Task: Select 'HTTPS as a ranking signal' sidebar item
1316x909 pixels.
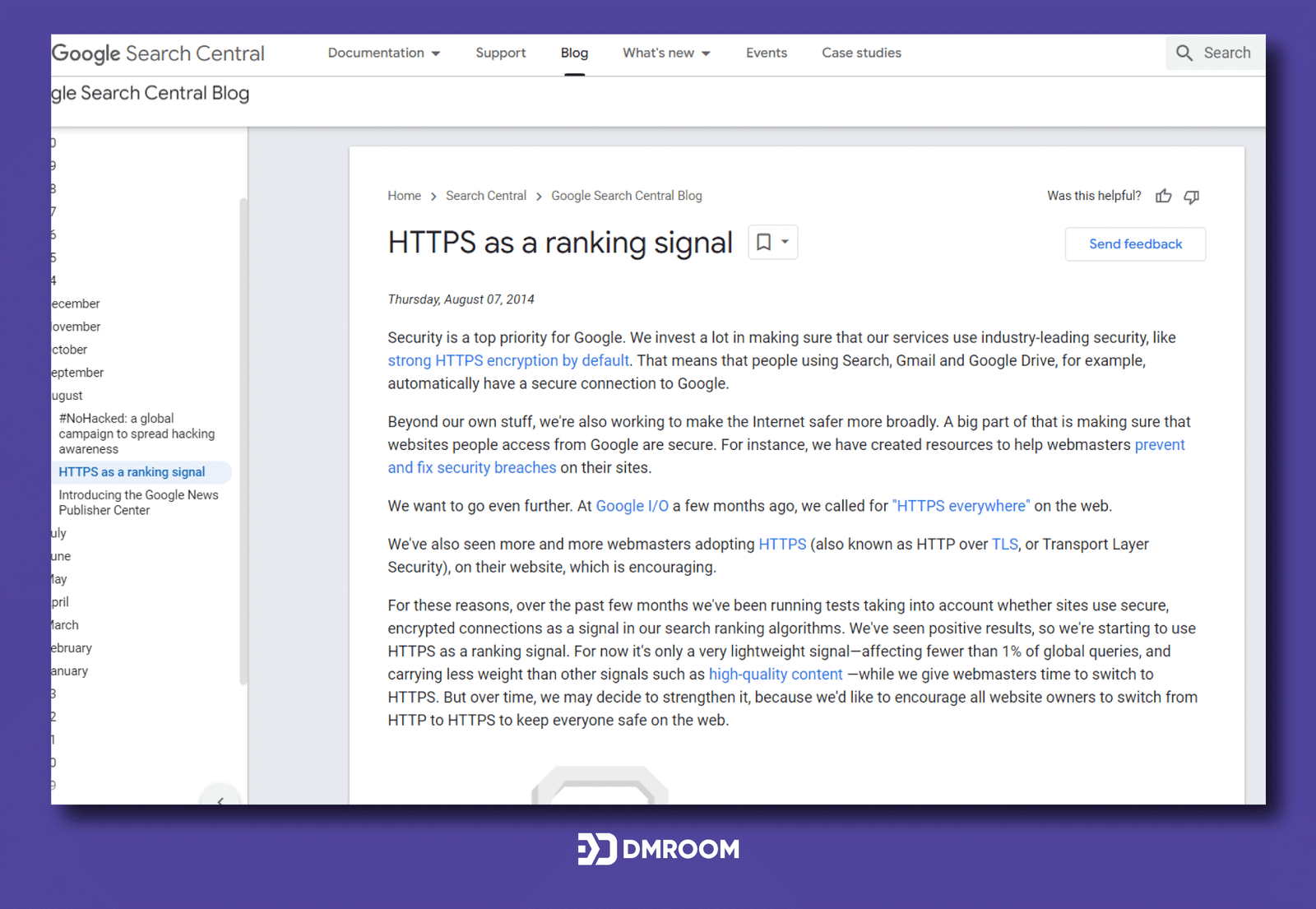Action: point(132,472)
